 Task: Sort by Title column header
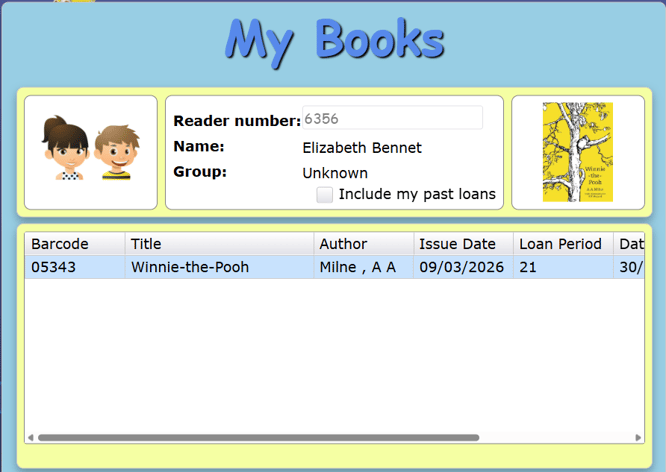click(220, 244)
